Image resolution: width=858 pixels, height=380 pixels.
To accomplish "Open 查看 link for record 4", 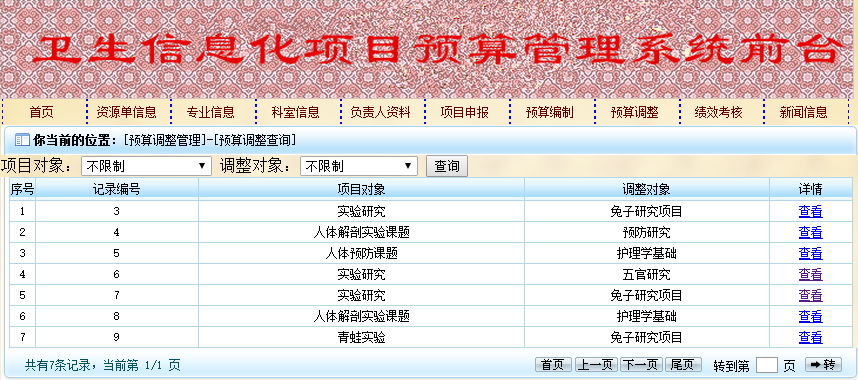I will tap(810, 233).
